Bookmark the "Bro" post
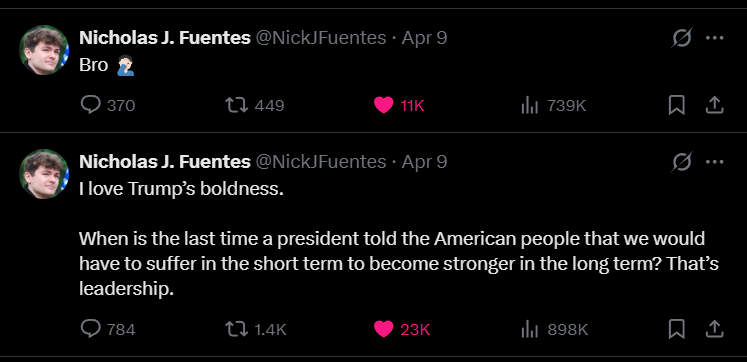Viewport: 747px width, 362px height. click(x=676, y=105)
